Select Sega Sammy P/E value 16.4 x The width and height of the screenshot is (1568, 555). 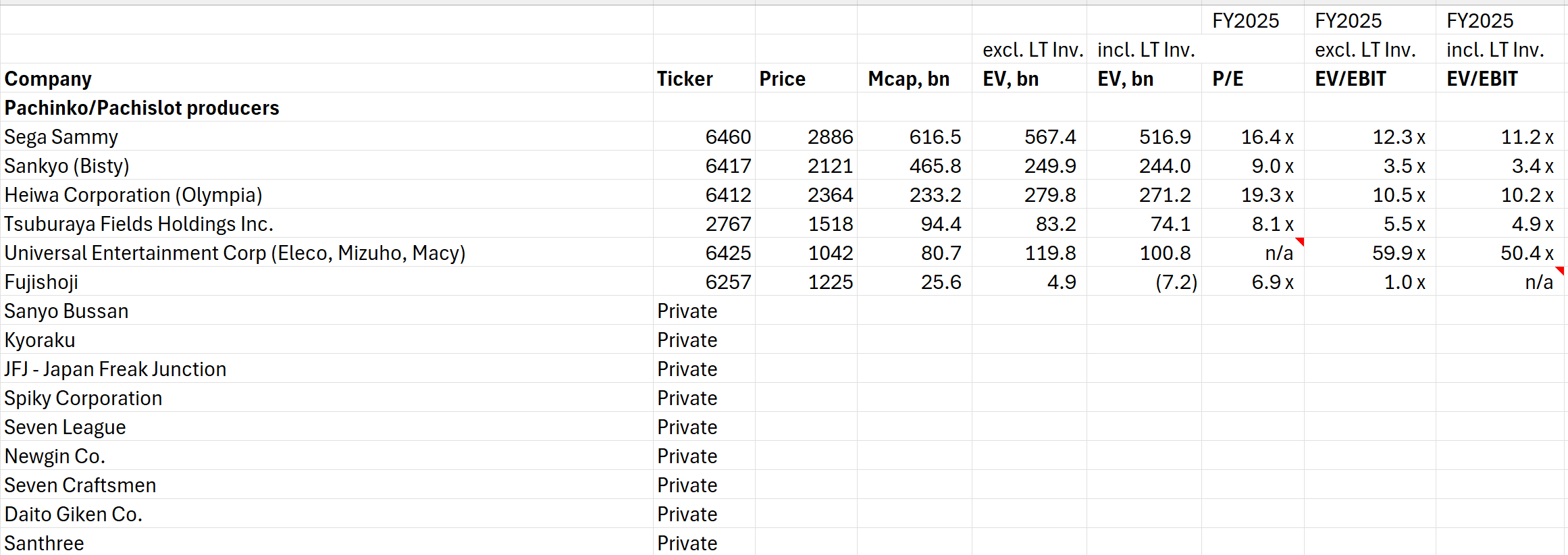[x=1253, y=136]
